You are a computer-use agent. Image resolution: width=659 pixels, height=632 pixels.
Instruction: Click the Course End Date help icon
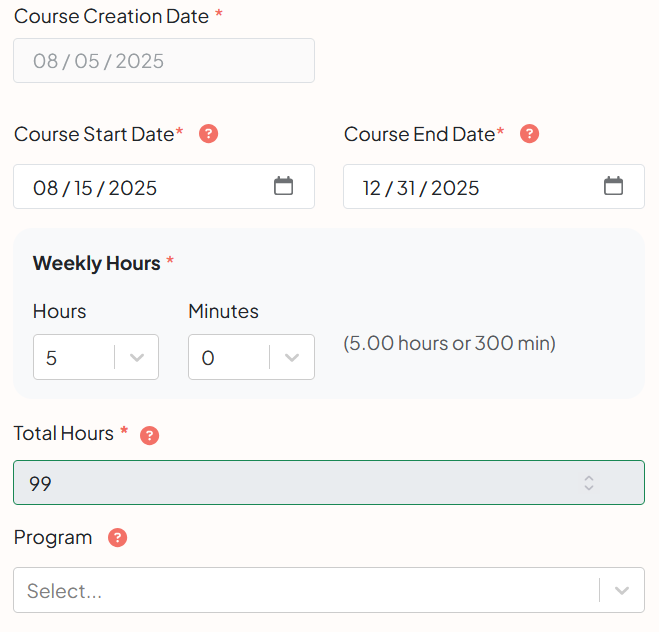(530, 134)
